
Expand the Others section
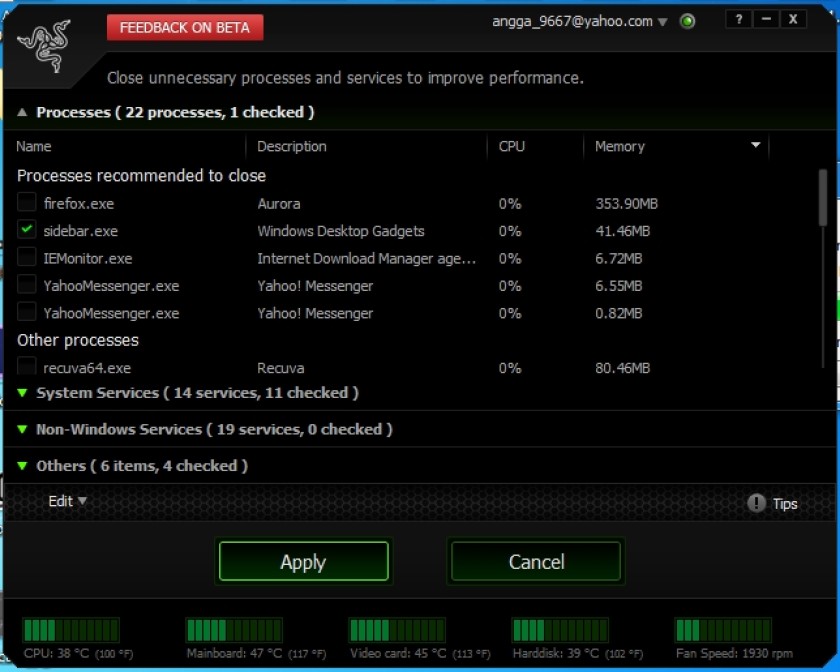[22, 466]
